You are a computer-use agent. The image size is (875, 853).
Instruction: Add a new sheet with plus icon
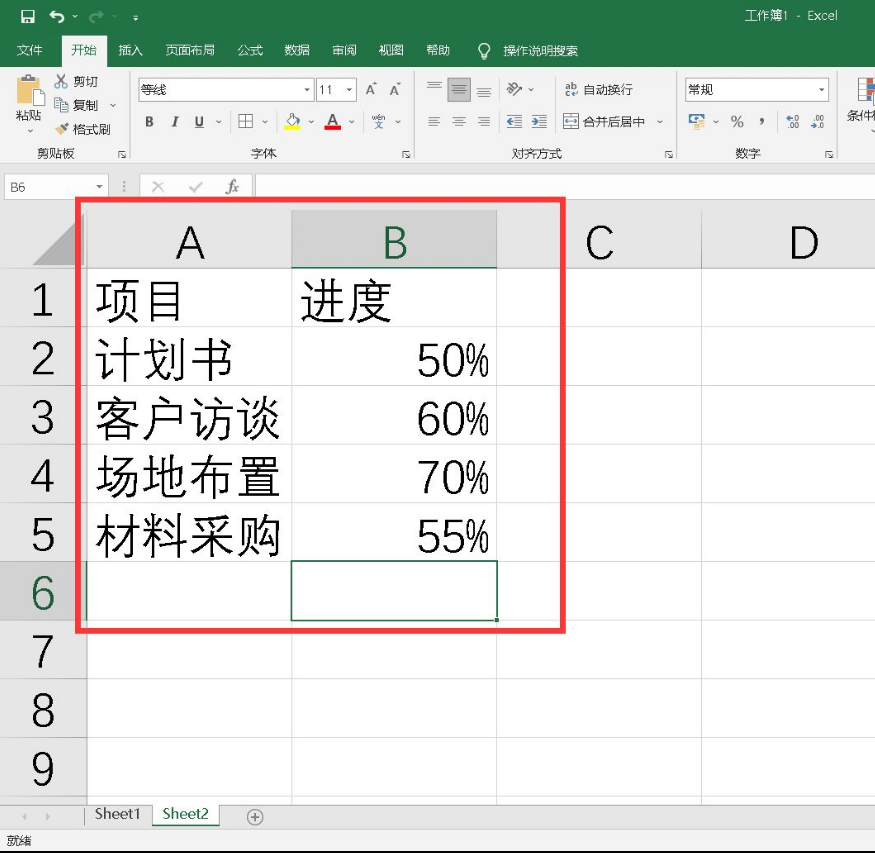click(255, 817)
